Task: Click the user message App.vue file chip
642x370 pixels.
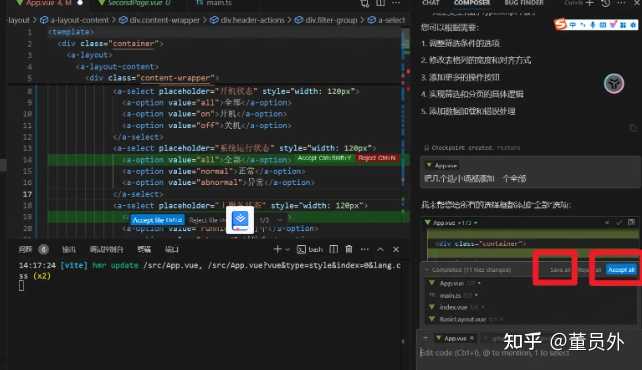Action: point(442,165)
